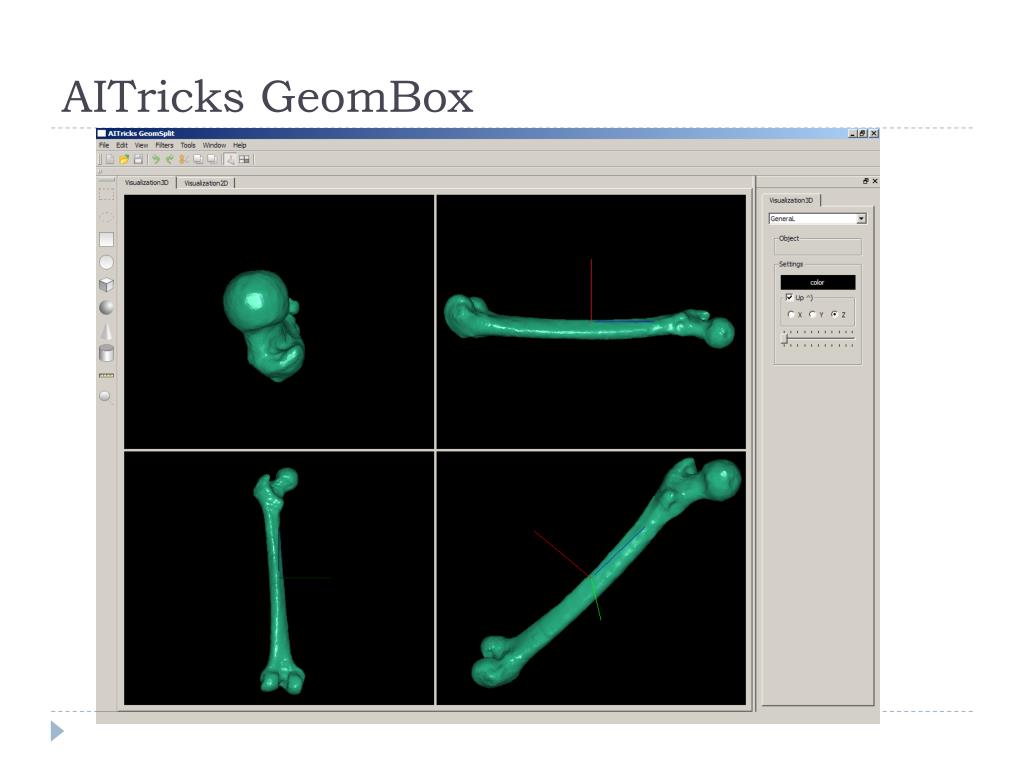Select the dashed circle selection tool
The image size is (1024, 768).
pos(106,217)
